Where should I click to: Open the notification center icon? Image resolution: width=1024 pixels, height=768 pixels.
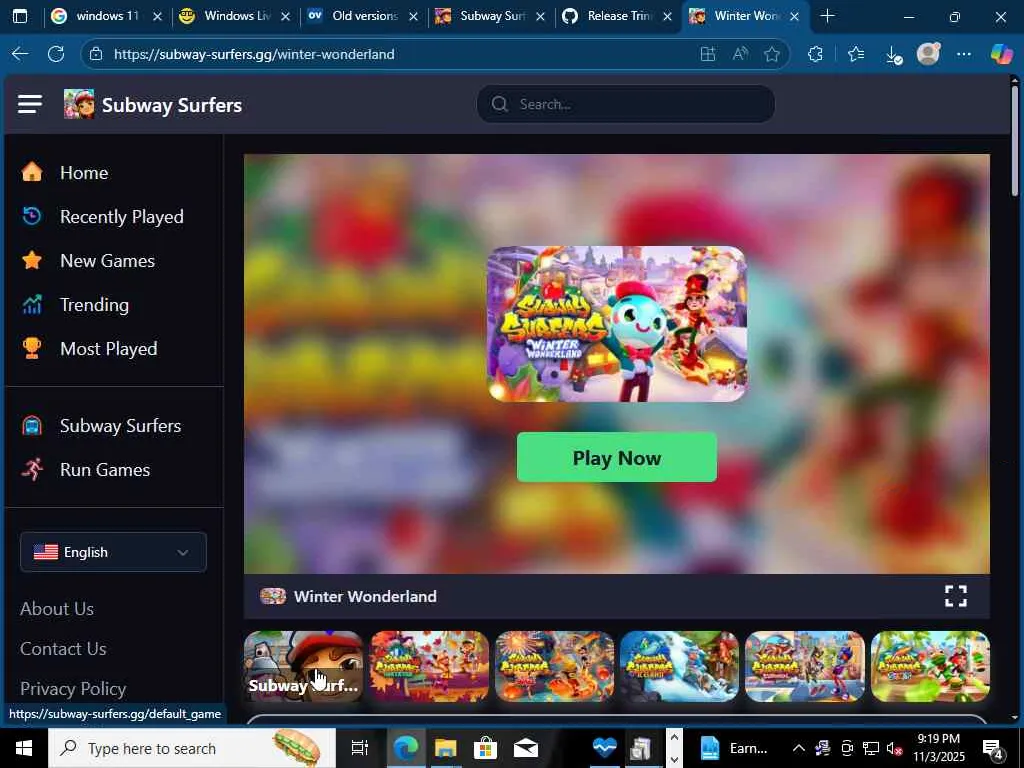point(993,748)
